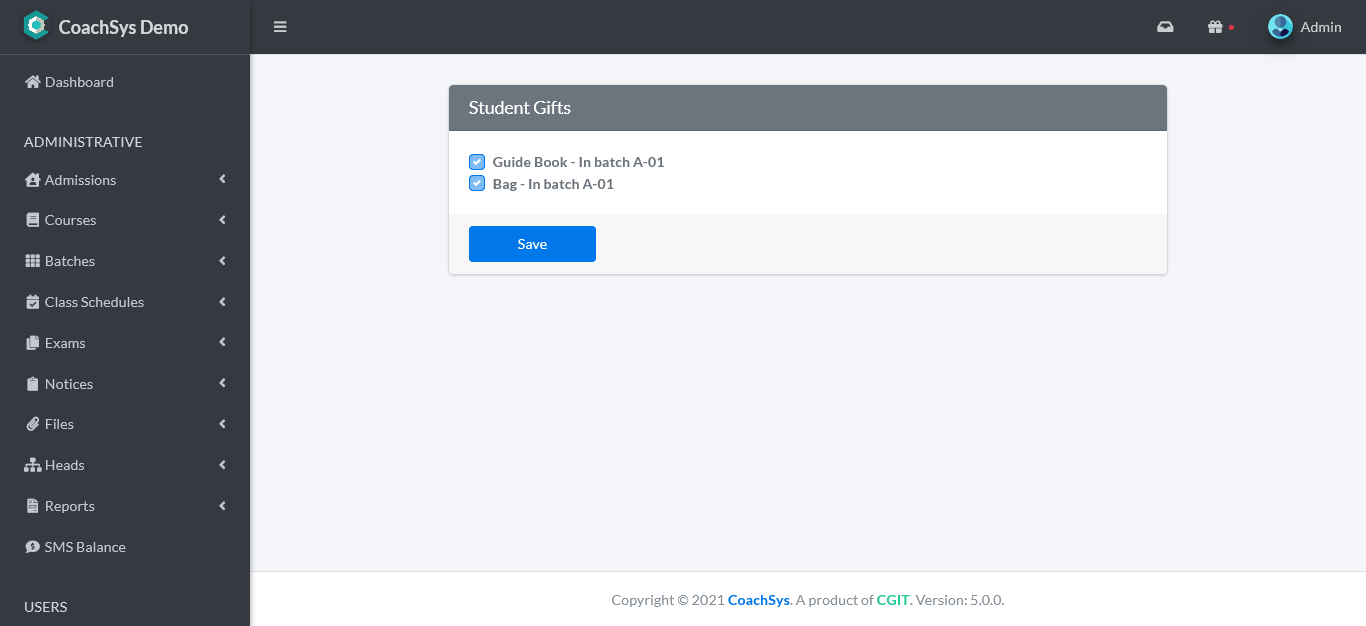Open the Admissions sidebar menu

click(125, 180)
